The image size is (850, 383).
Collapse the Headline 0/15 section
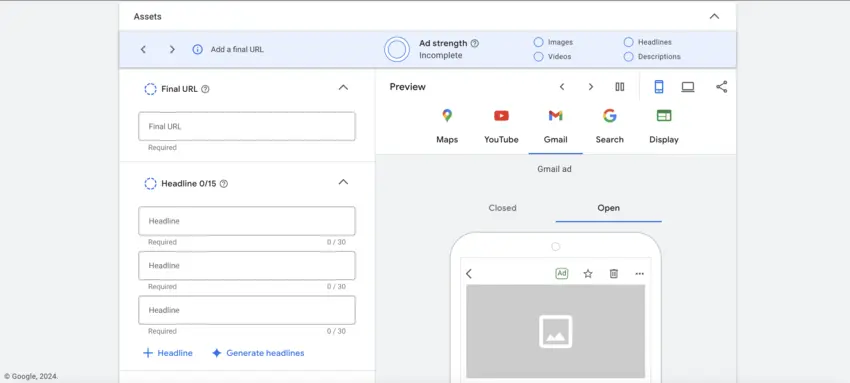tap(343, 182)
